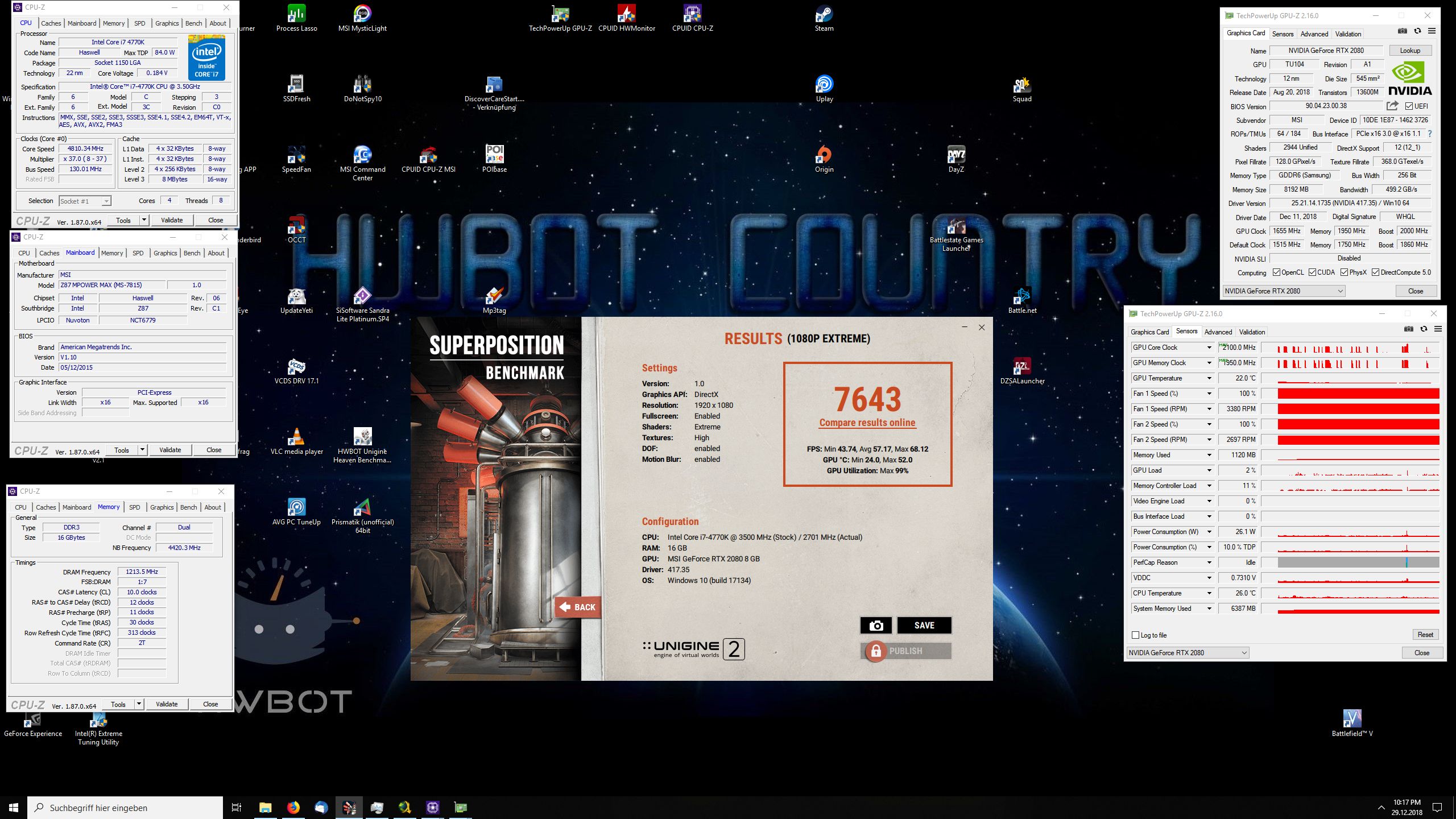Click the PCIe bus interface question mark
Screen dimensions: 1456x819
tap(1429, 134)
